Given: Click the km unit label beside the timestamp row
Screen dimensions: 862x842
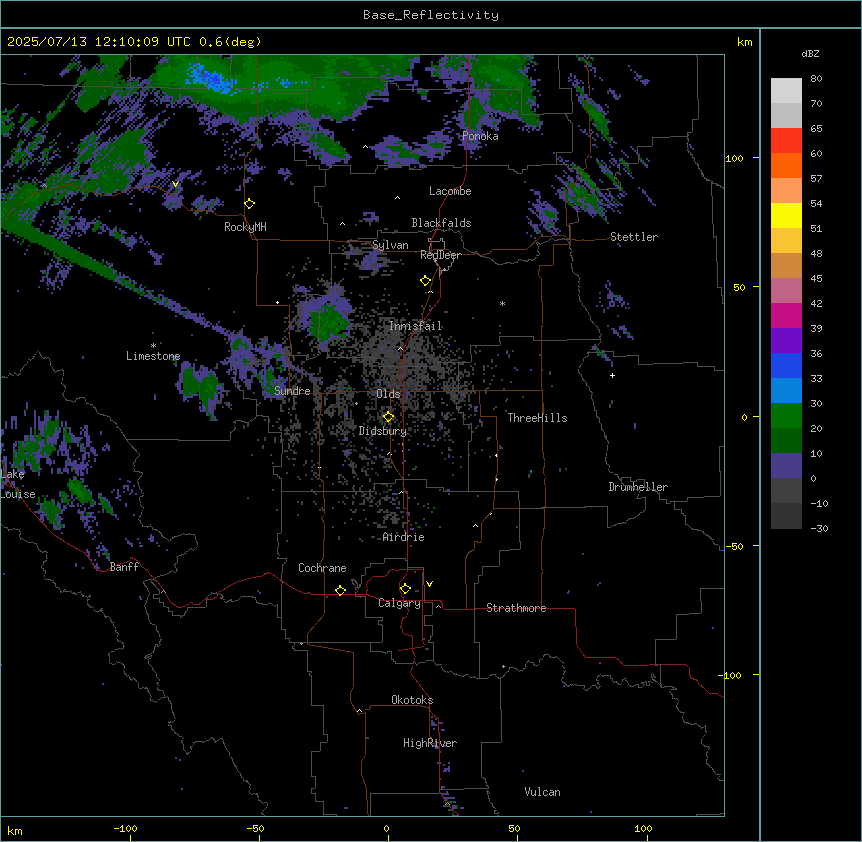Looking at the screenshot, I should [744, 42].
